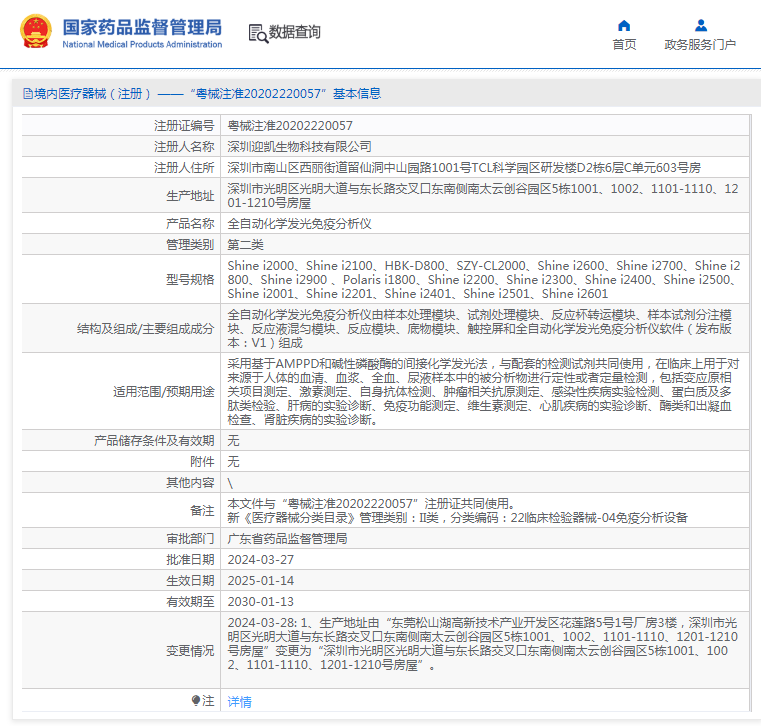Click the 国家药品监督管理局 site title
This screenshot has height=726, width=761.
(x=142, y=27)
